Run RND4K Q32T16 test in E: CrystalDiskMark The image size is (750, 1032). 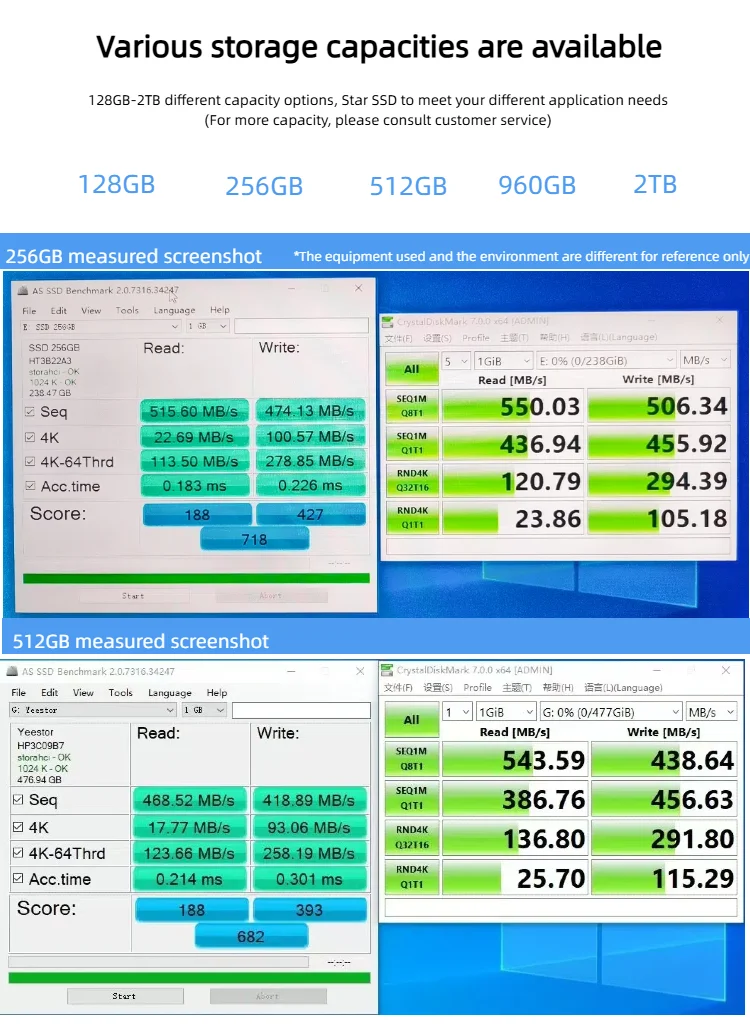coord(412,480)
